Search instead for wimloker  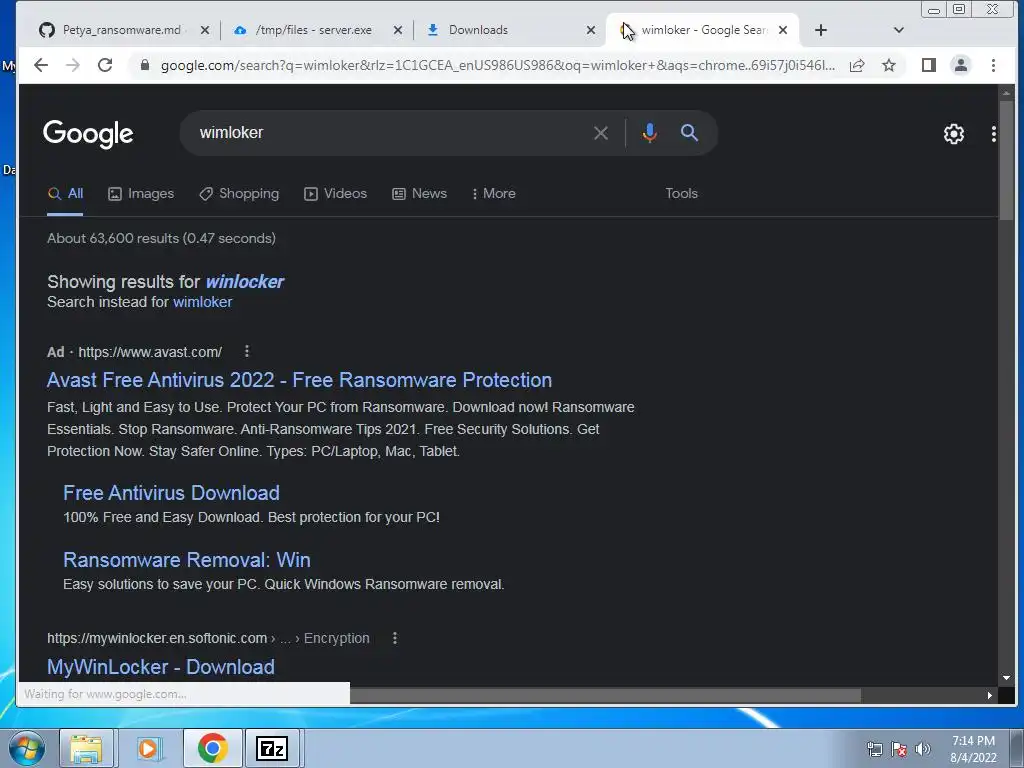202,302
